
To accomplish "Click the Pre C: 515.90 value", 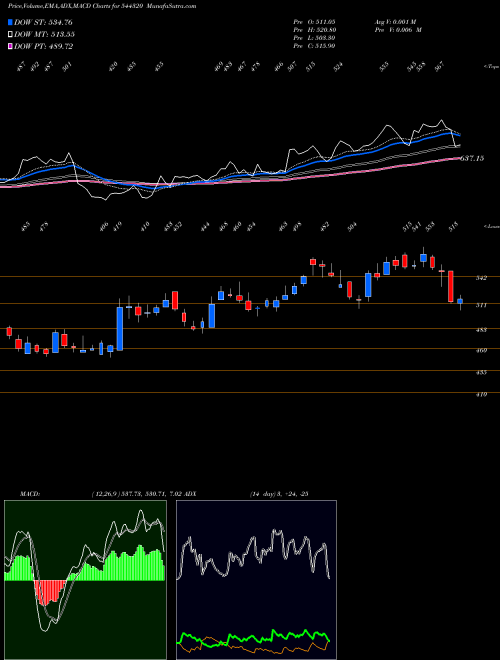I will [314, 46].
